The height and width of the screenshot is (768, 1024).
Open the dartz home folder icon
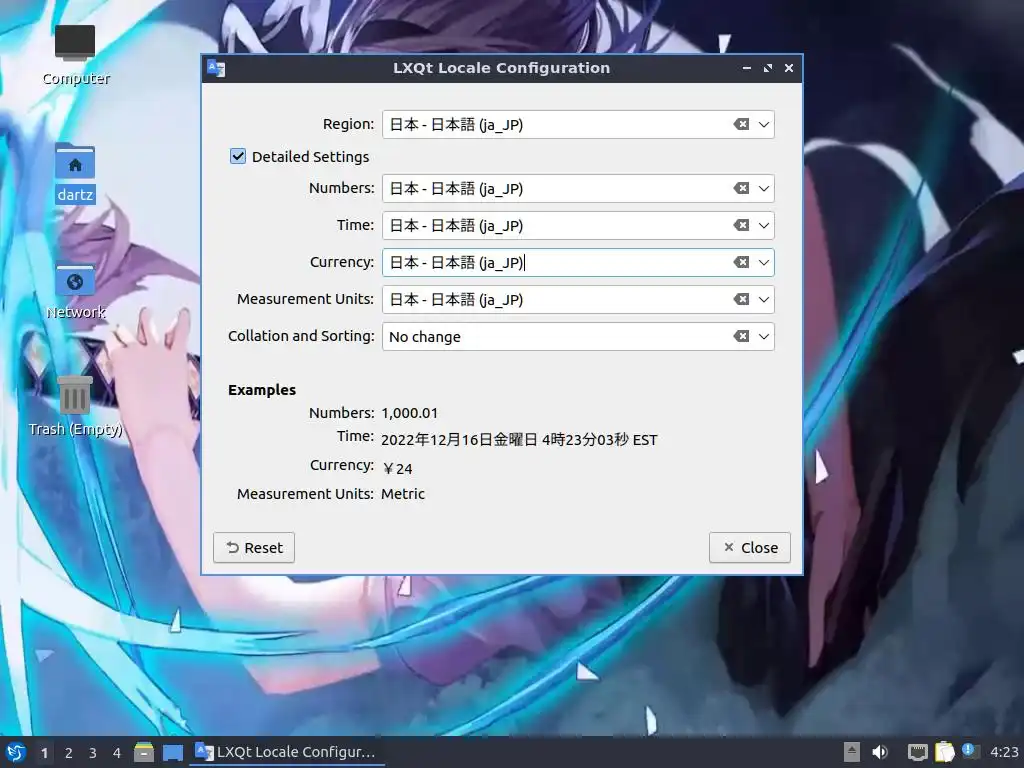[x=75, y=174]
